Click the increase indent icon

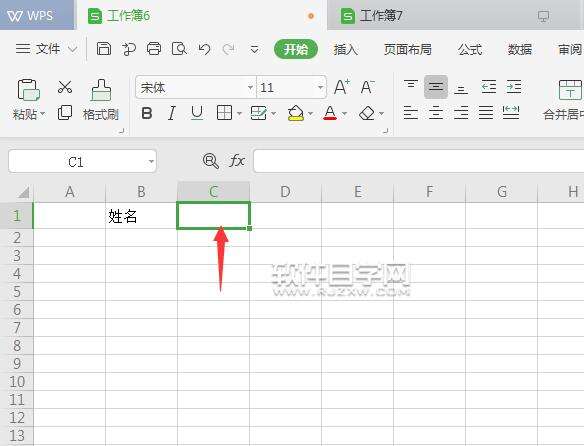coord(514,87)
